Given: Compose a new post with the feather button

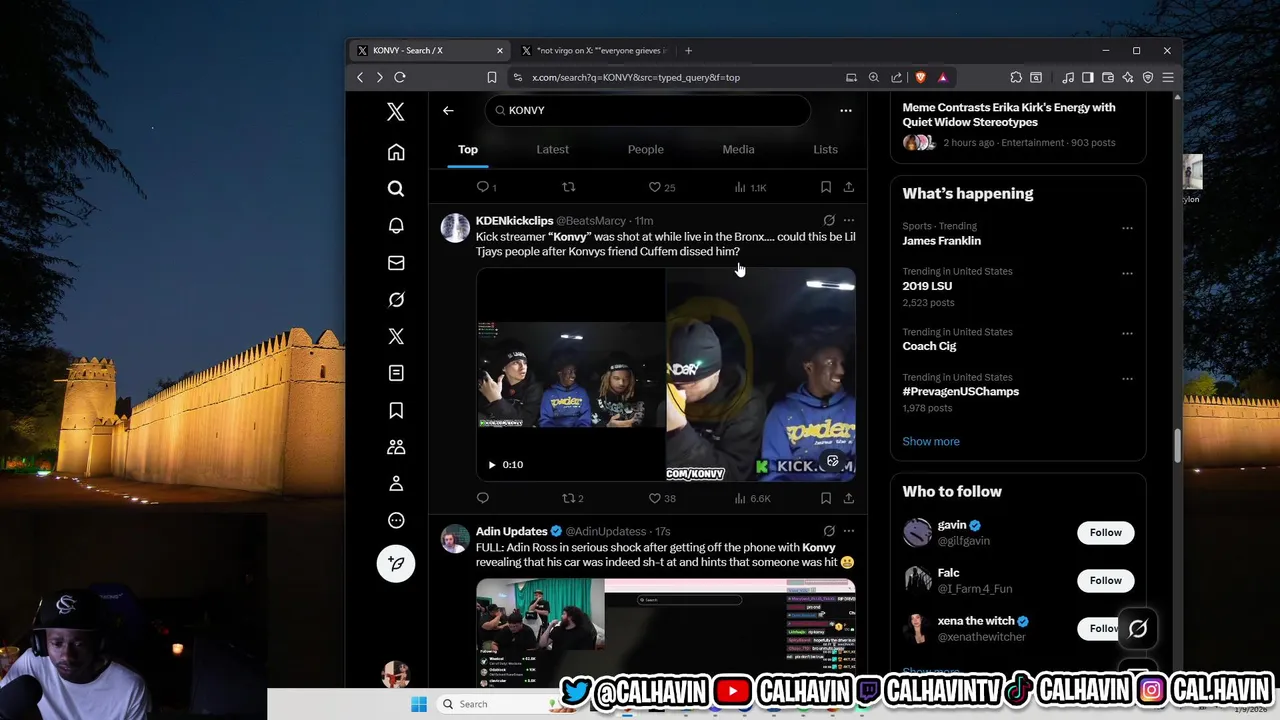Looking at the screenshot, I should point(396,563).
